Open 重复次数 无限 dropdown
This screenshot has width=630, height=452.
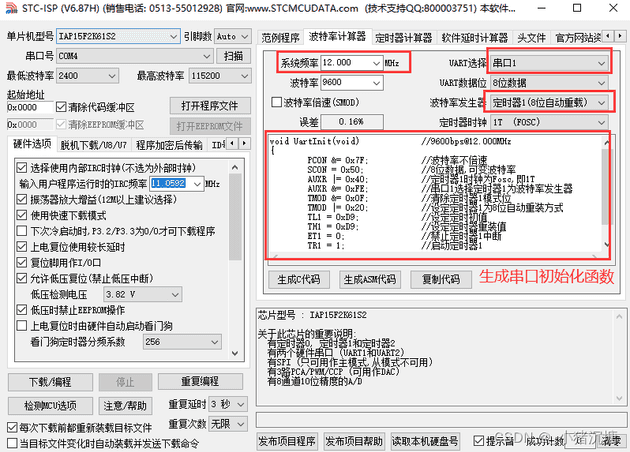tap(227, 424)
